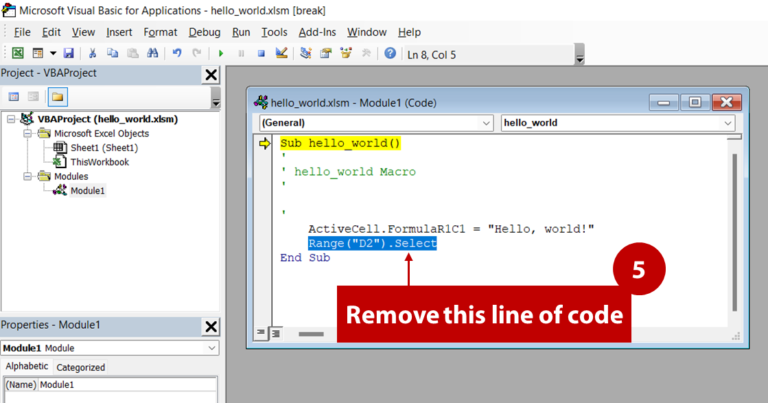Switch to Full Module View at code window bottom
The image size is (768, 403).
pyautogui.click(x=277, y=332)
